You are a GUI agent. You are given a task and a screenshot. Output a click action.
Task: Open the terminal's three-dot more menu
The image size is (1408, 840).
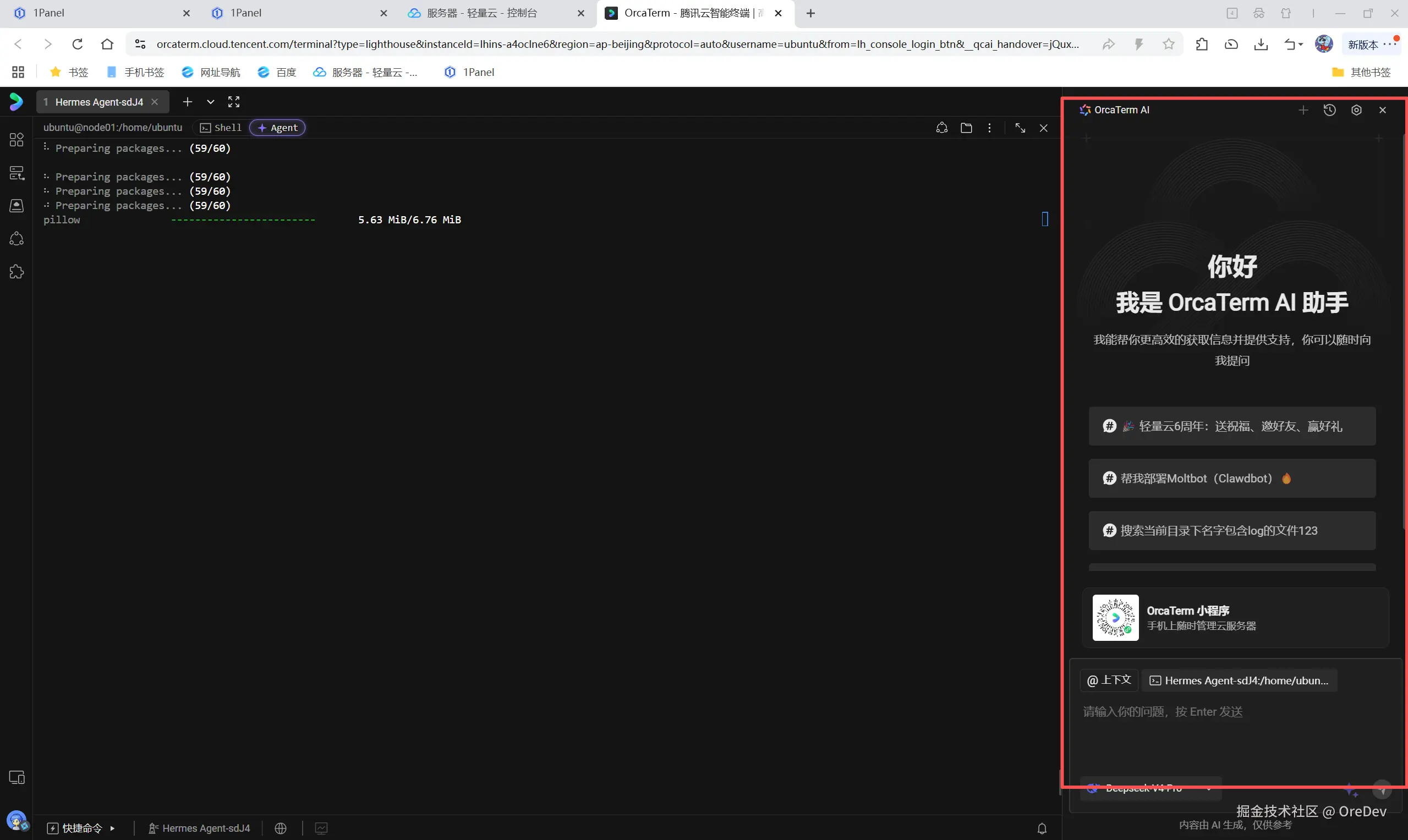click(990, 128)
